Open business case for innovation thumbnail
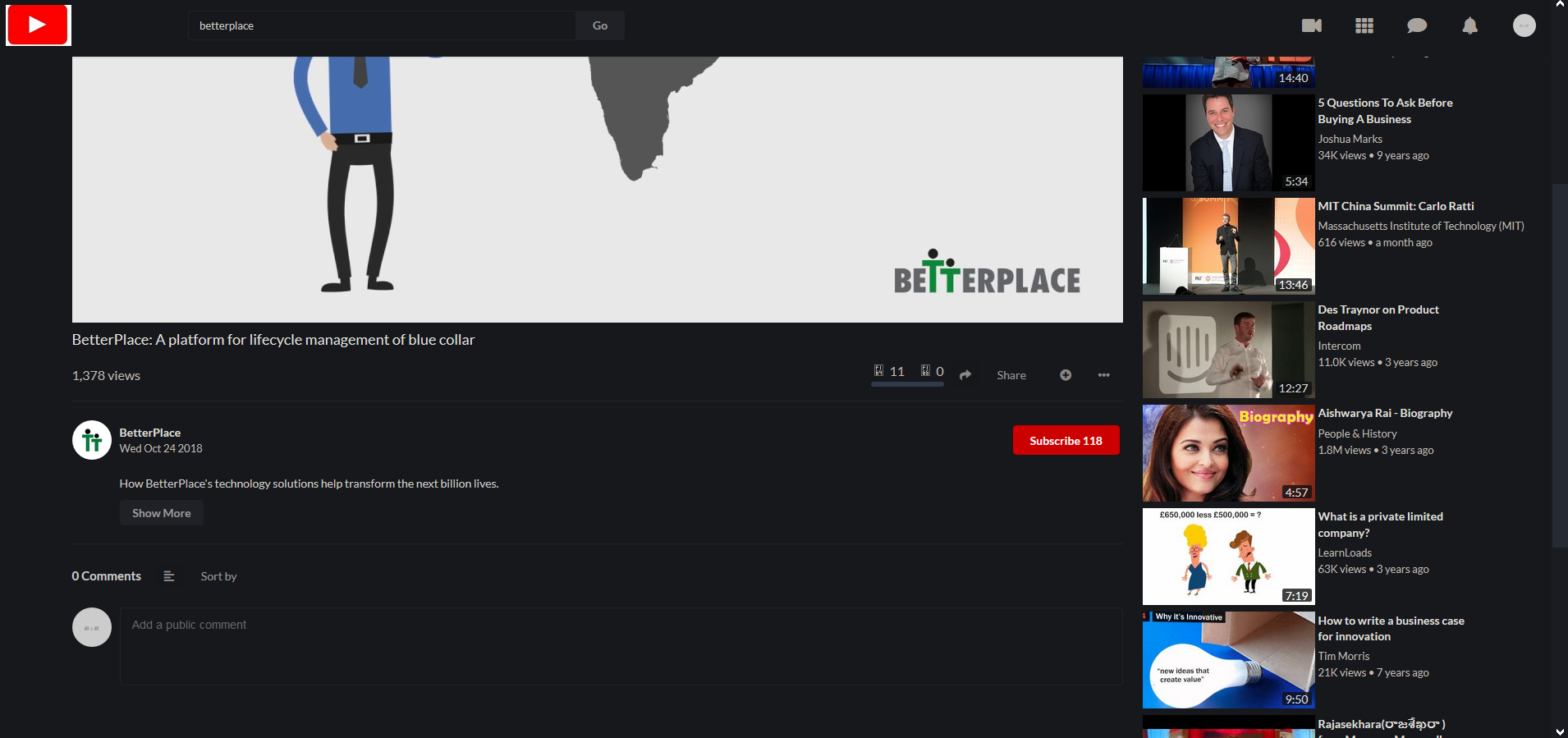Image resolution: width=1568 pixels, height=738 pixels. [x=1229, y=660]
